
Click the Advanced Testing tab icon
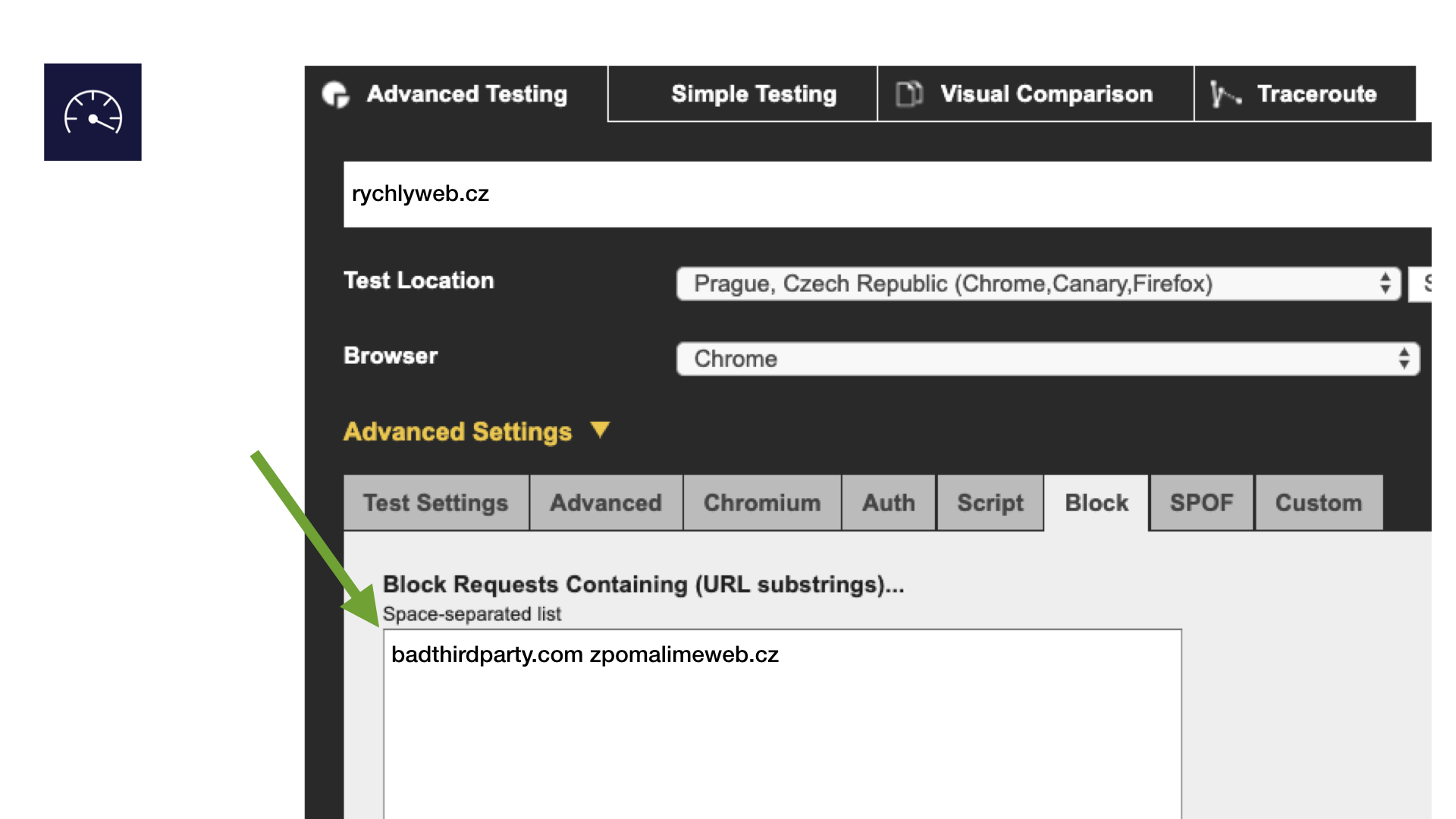click(335, 94)
